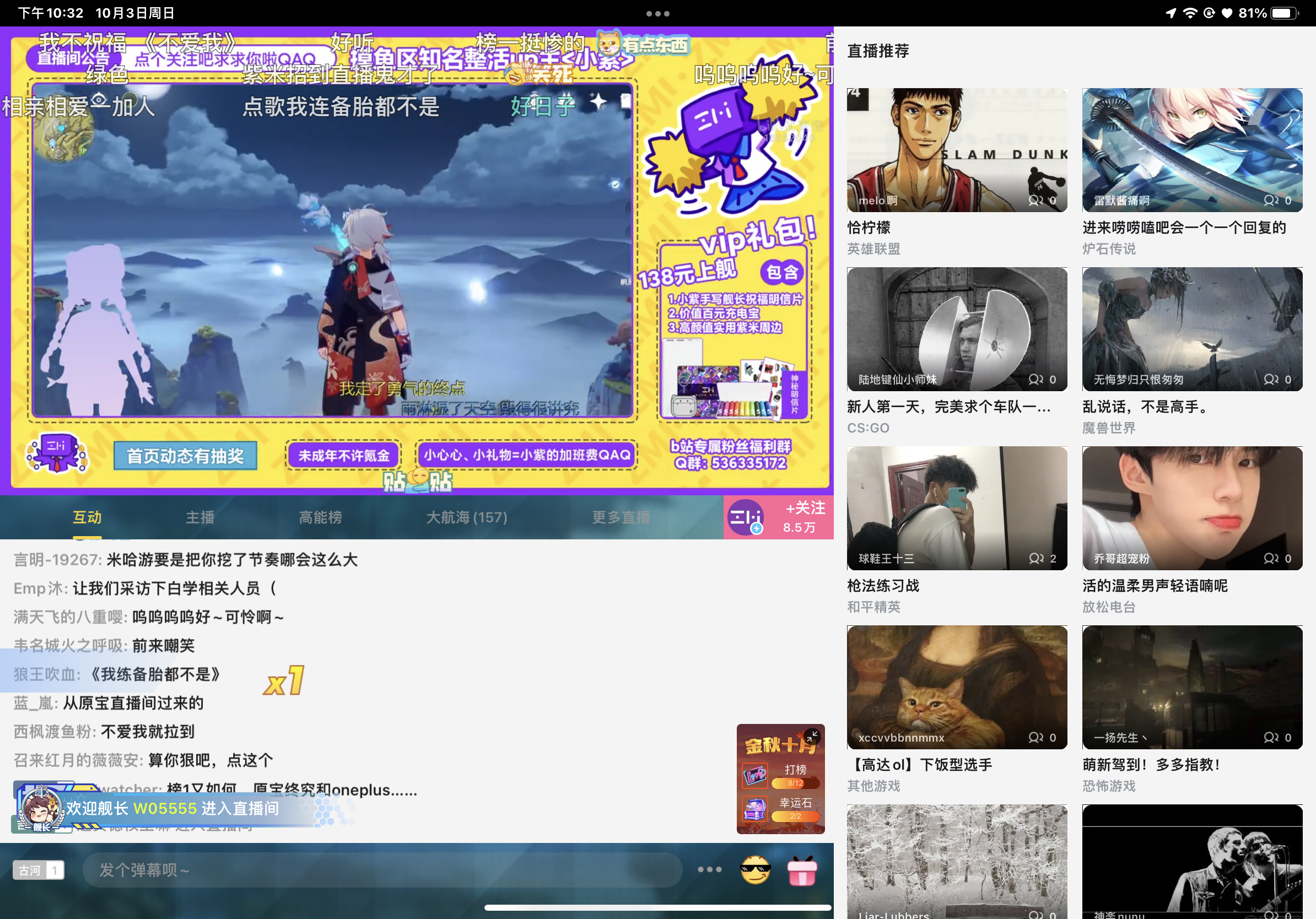Tap the sunglasses emoji sticker button
Viewport: 1316px width, 919px height.
(756, 870)
